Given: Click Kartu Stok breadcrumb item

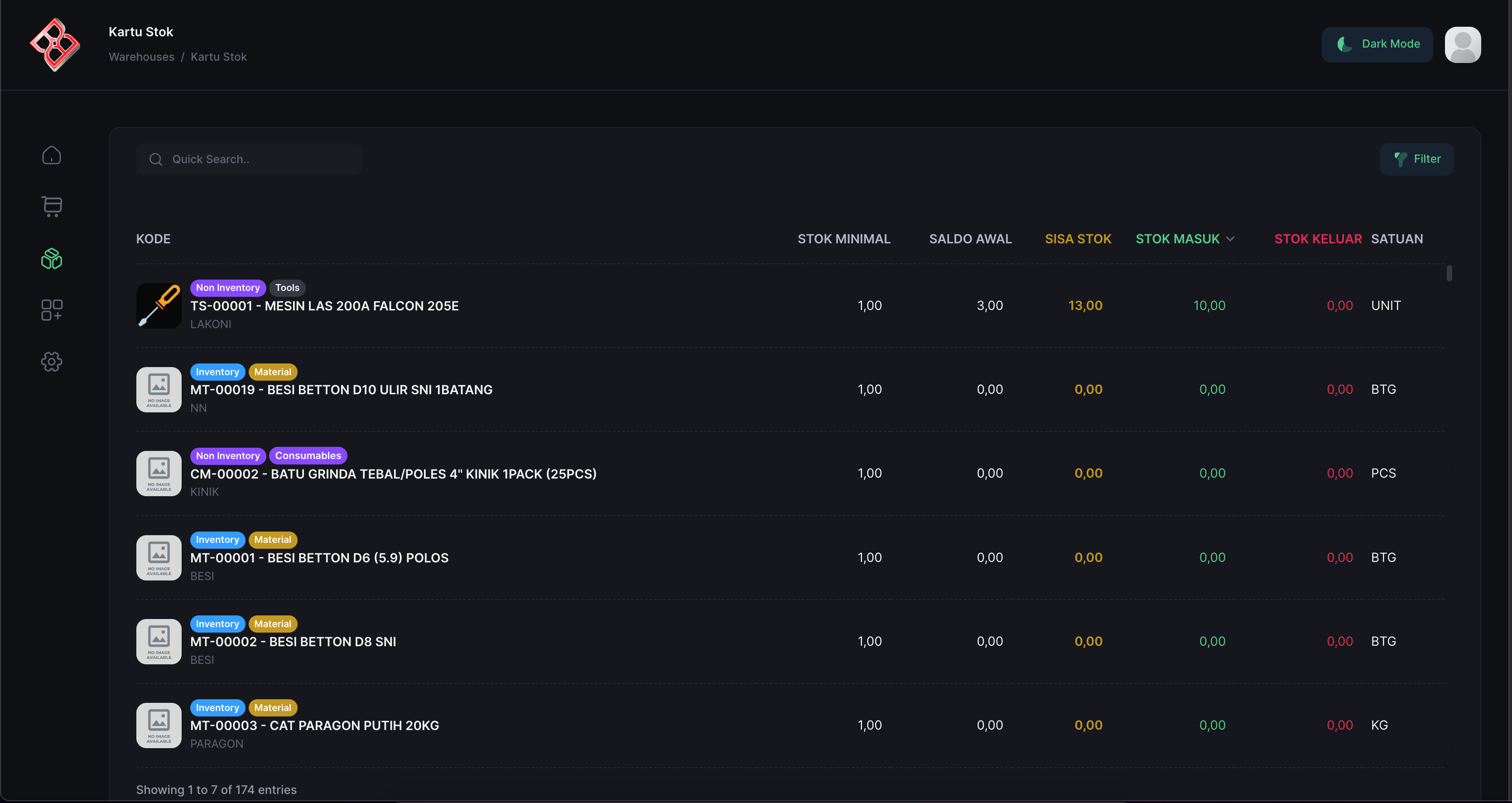Looking at the screenshot, I should click(218, 57).
